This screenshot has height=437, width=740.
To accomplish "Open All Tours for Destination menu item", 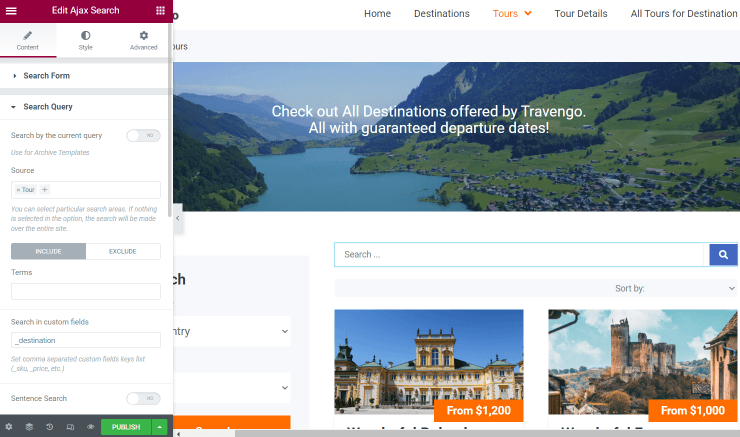I will tap(684, 14).
